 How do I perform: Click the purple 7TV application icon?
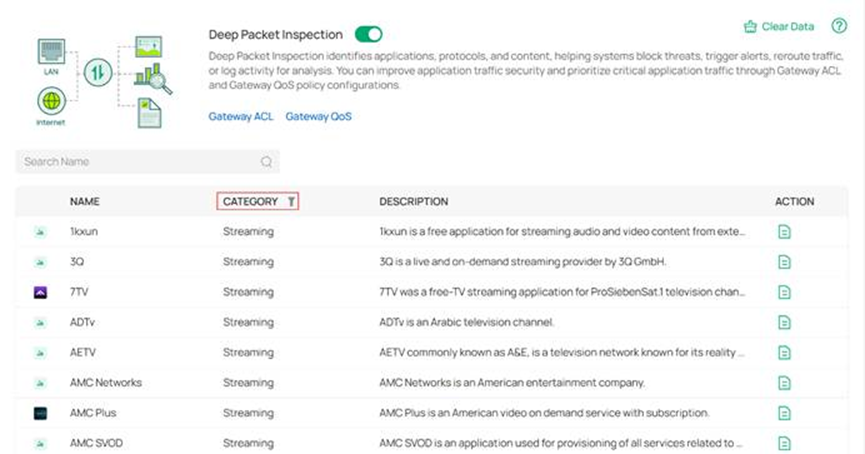point(40,292)
